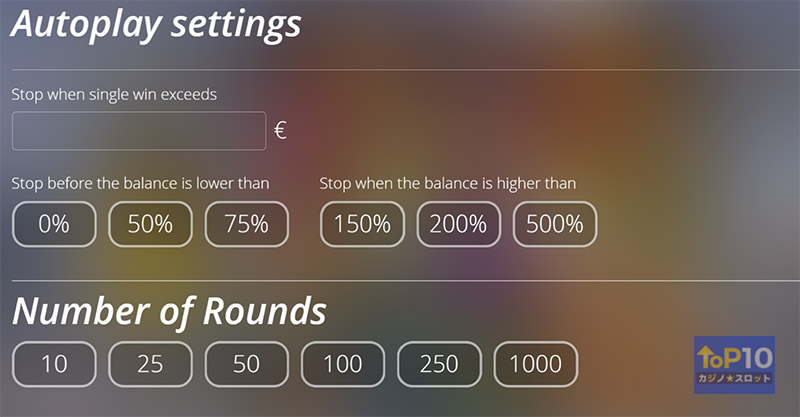Set balance win stop to 500%

(554, 224)
